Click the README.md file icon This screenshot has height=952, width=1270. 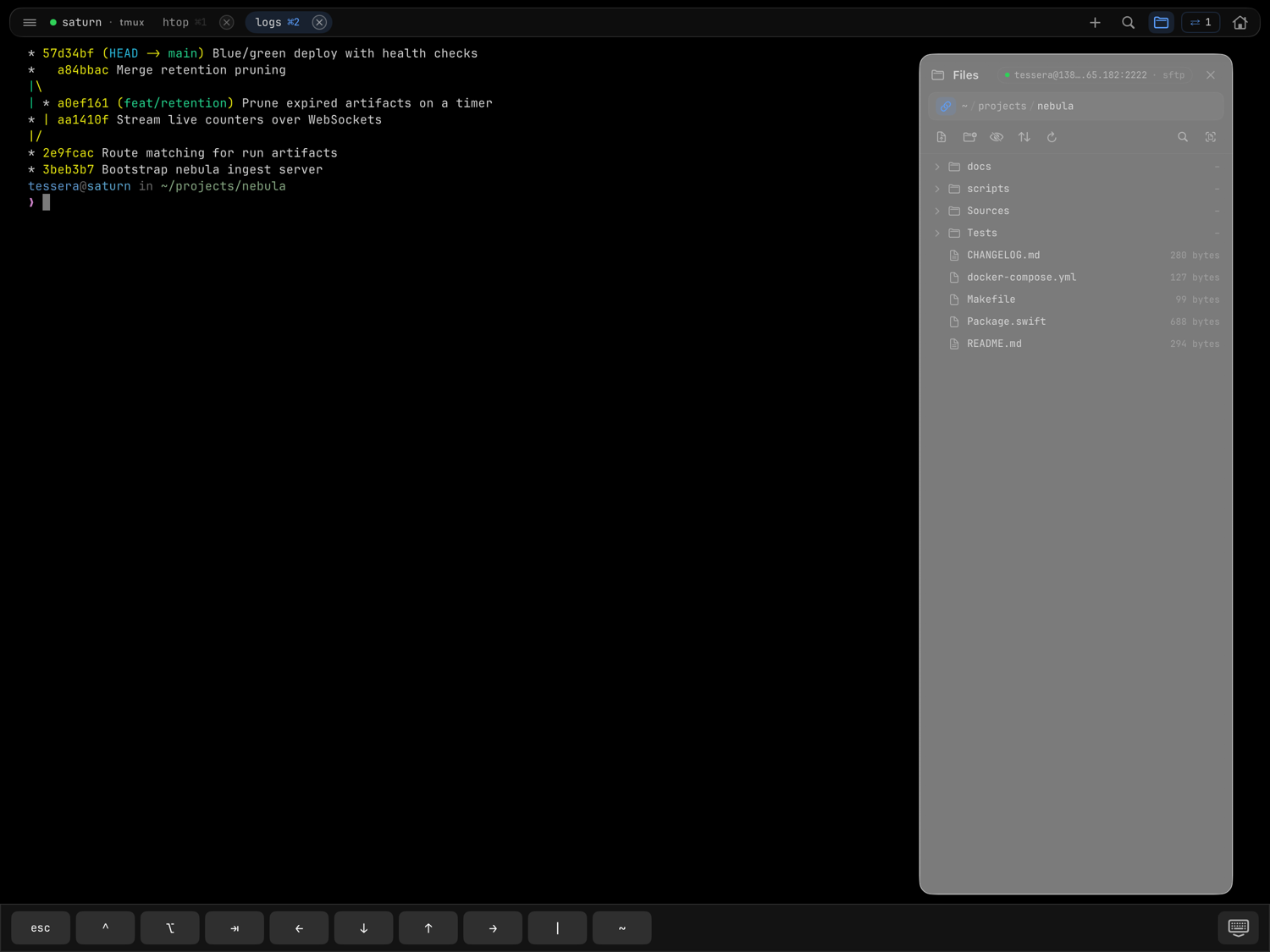tap(954, 344)
